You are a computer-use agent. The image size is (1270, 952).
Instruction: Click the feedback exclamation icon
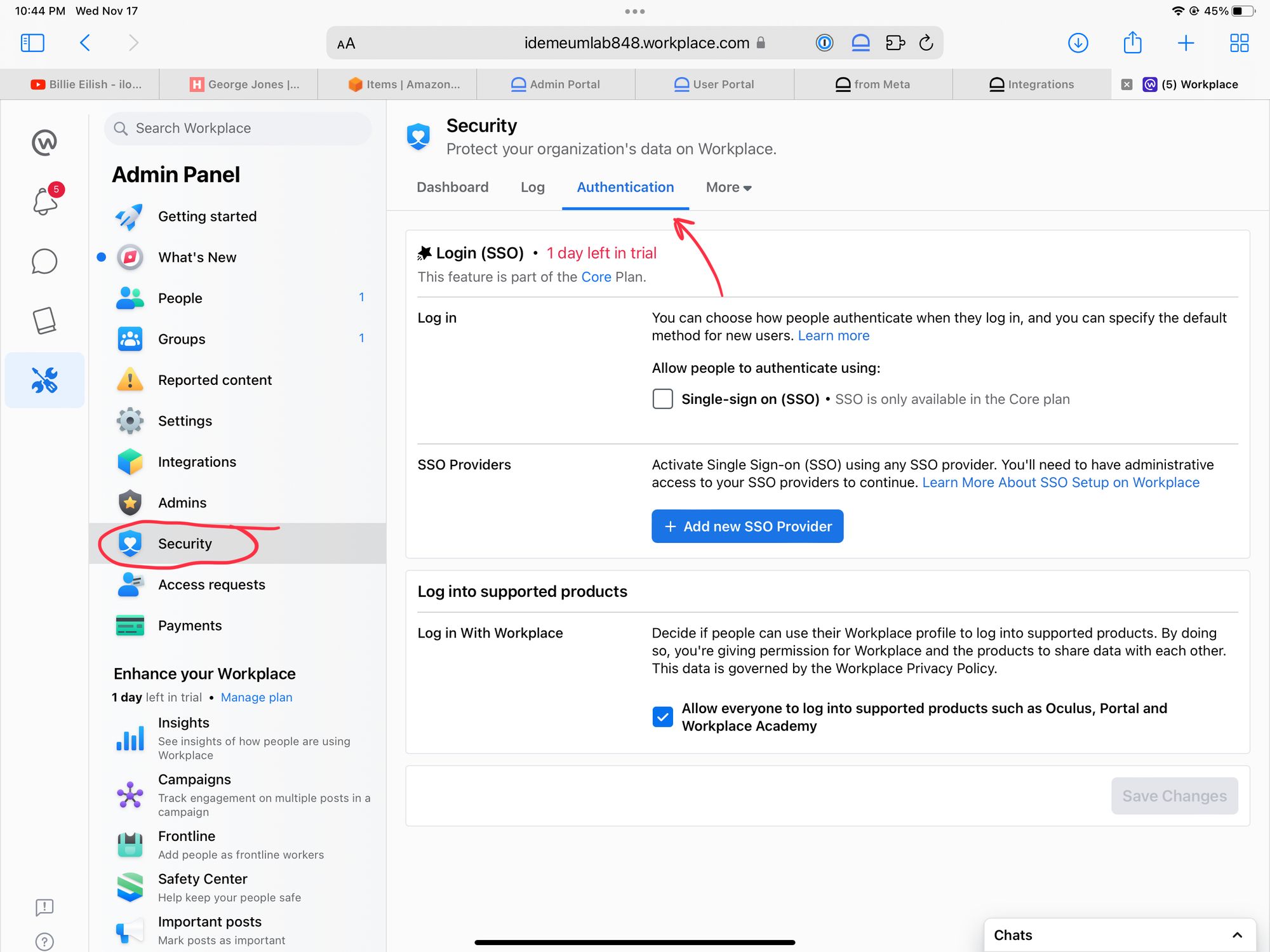pos(44,907)
